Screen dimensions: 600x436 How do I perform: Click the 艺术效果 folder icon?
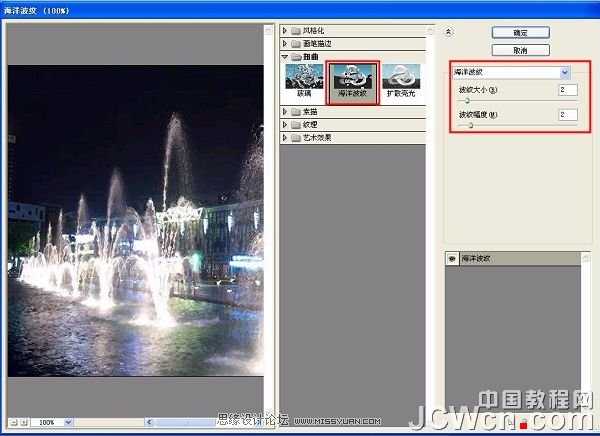click(296, 138)
